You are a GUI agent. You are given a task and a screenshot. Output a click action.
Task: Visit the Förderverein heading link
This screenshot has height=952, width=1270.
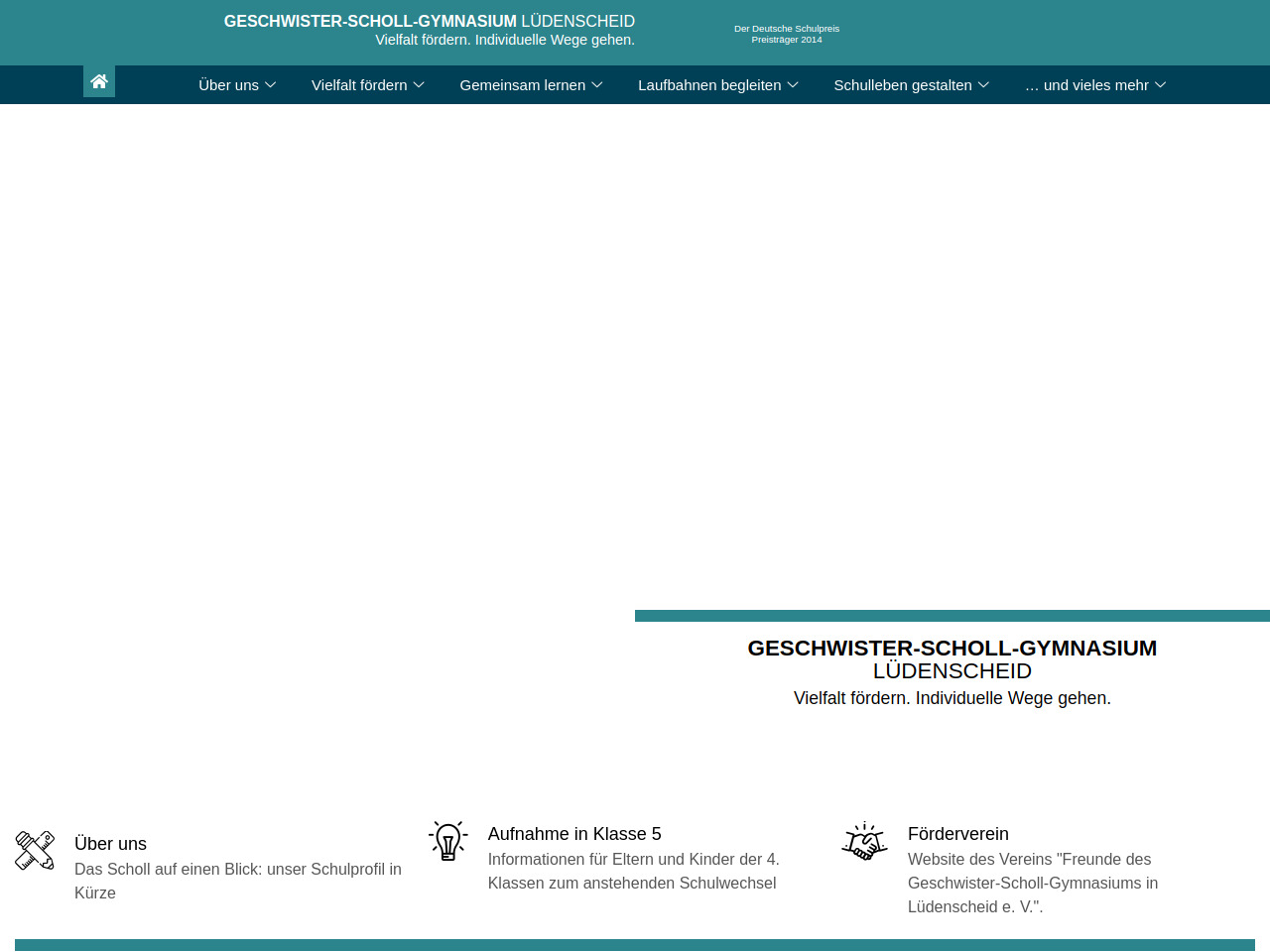tap(957, 834)
